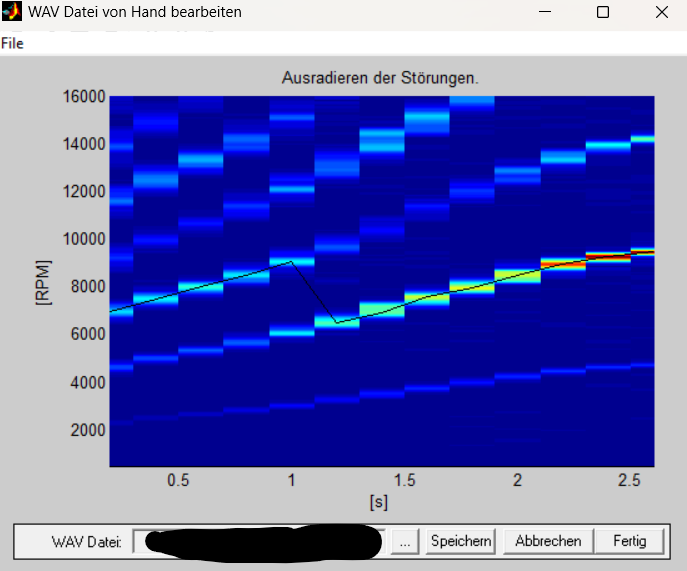This screenshot has height=571, width=687.
Task: Cancel with the Abbrechen button
Action: [547, 541]
